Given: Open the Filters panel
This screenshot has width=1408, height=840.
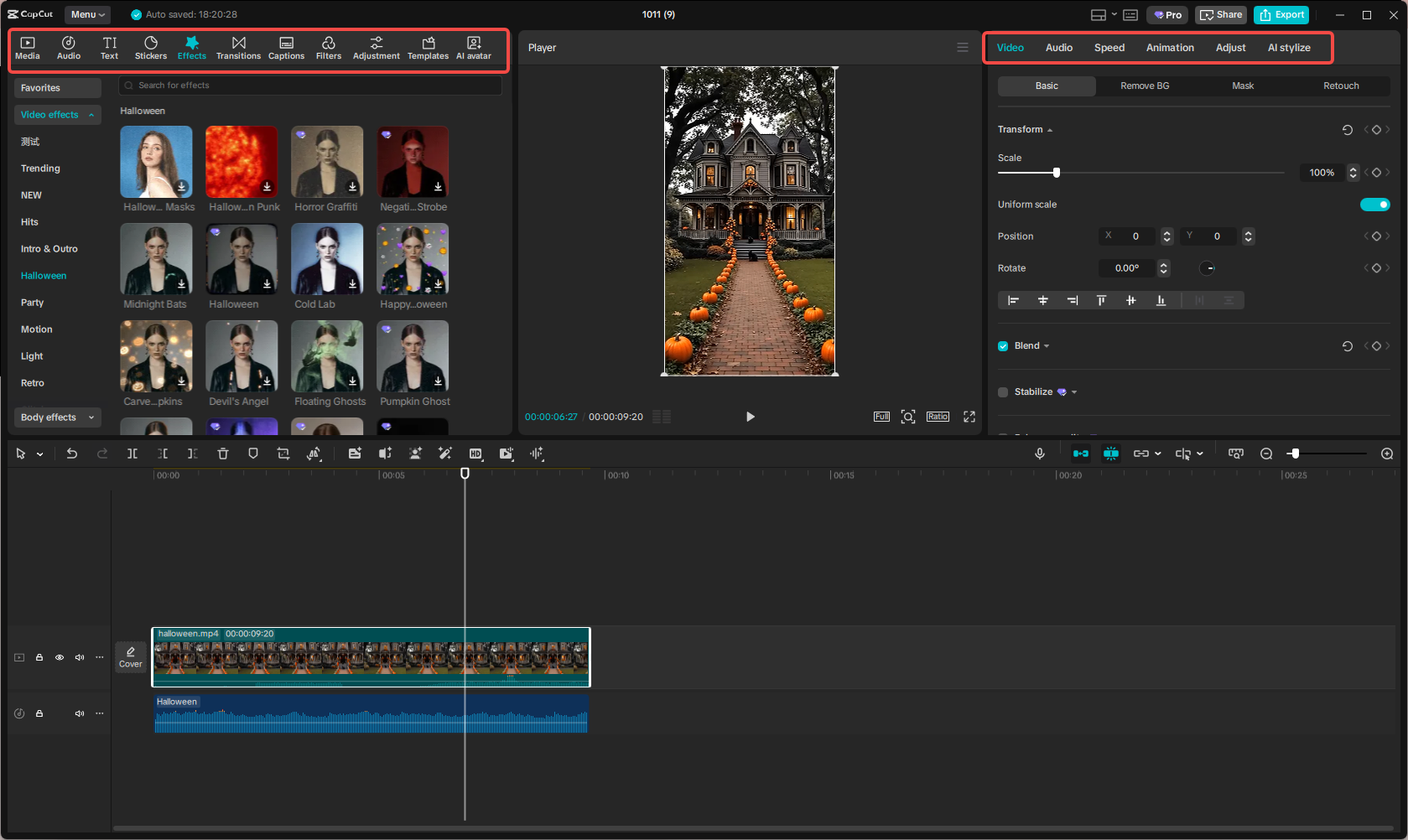Looking at the screenshot, I should click(328, 47).
